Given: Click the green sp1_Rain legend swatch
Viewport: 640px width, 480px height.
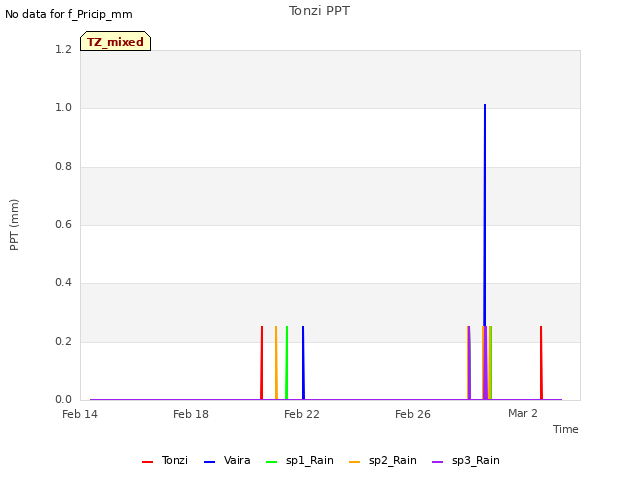Looking at the screenshot, I should [271, 462].
